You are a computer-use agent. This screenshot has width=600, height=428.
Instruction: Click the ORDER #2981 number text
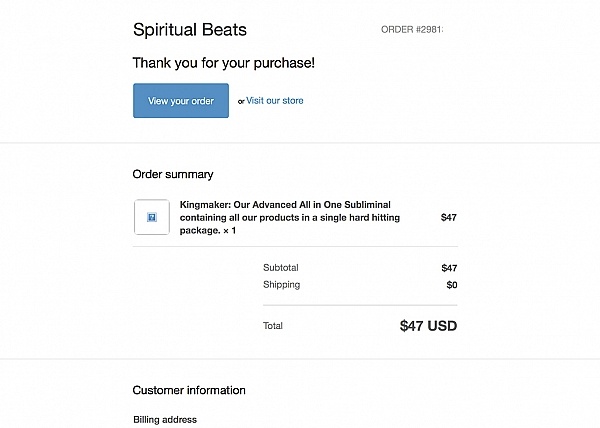(x=412, y=30)
